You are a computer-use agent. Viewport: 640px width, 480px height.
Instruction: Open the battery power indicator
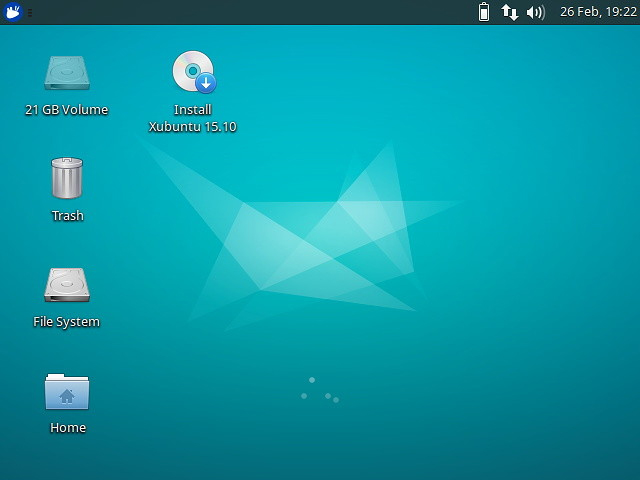(484, 12)
